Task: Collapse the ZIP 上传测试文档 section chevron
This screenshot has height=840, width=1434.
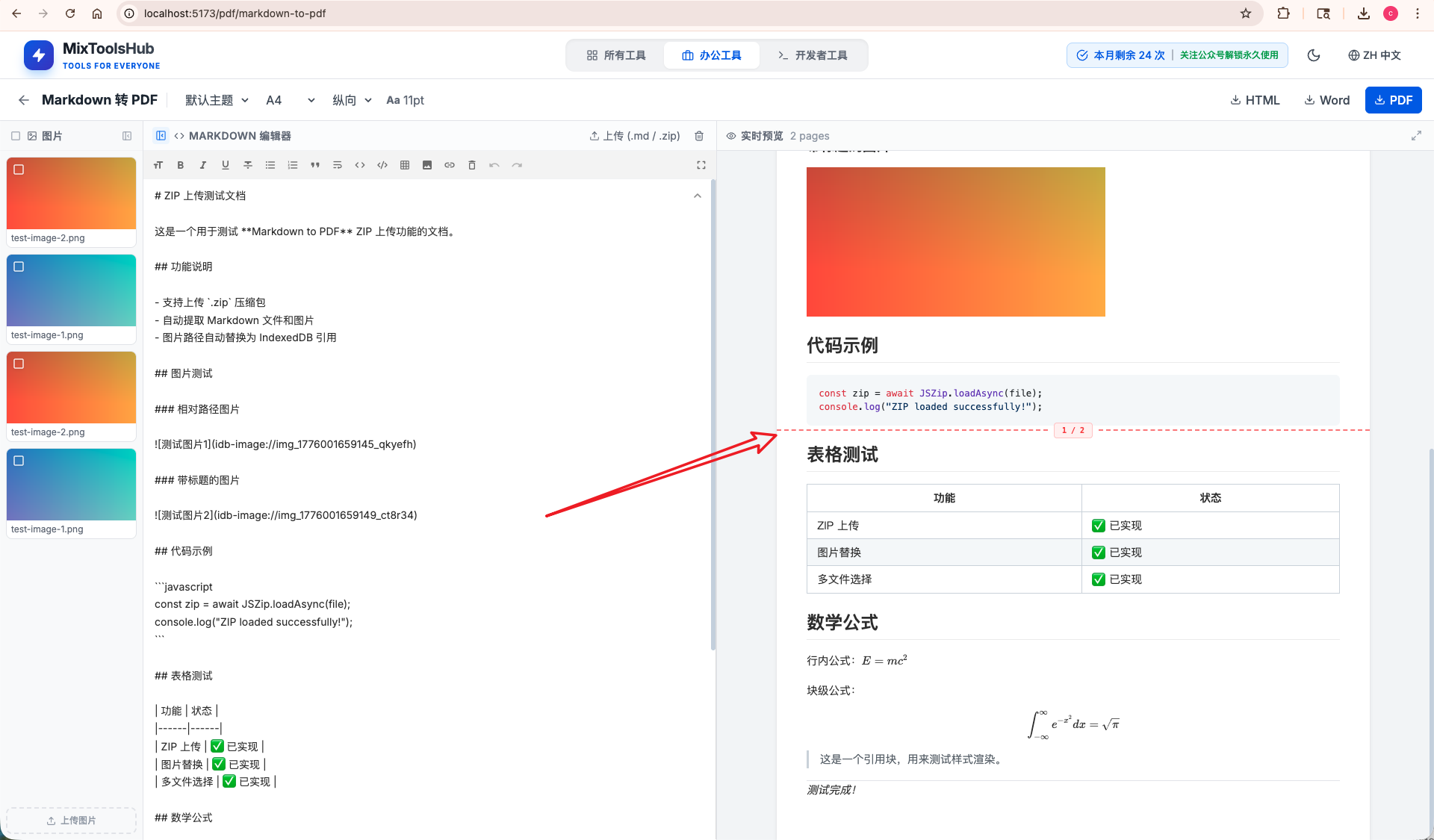Action: pos(697,196)
